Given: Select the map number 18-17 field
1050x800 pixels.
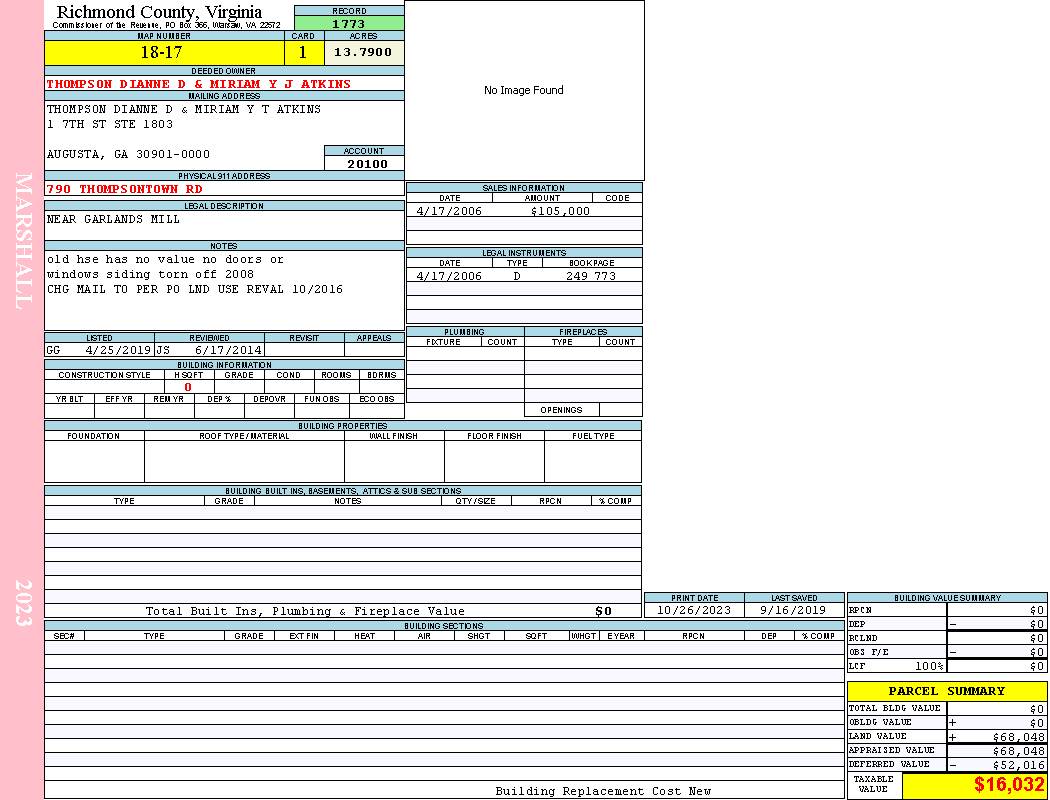Looking at the screenshot, I should (x=162, y=52).
